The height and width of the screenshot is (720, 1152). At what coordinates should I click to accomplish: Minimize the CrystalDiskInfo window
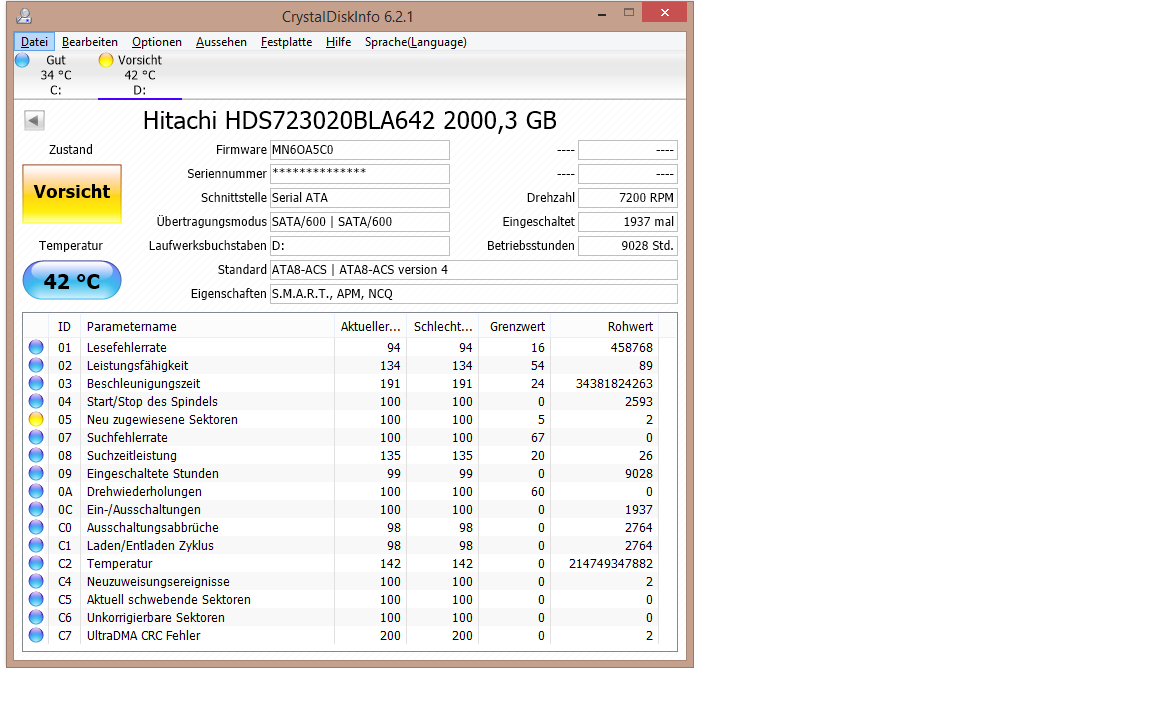click(x=602, y=14)
